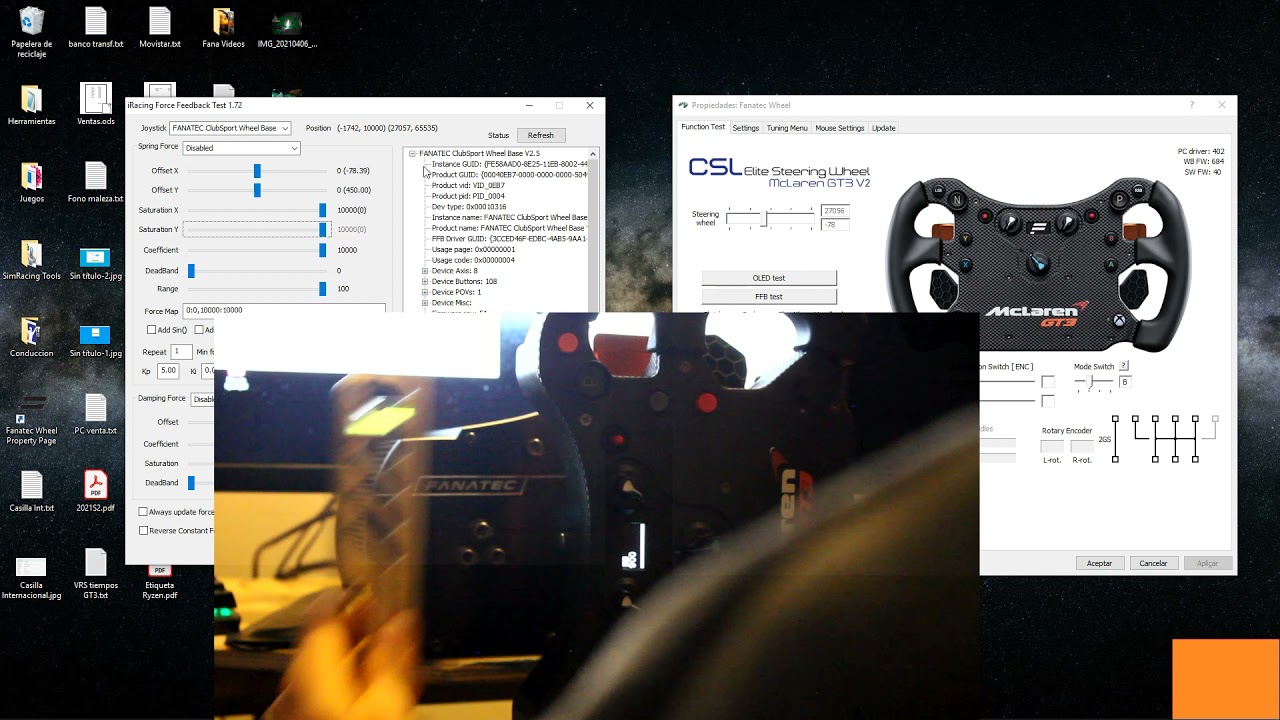Expand the Device POVs: 1 node

tap(425, 292)
